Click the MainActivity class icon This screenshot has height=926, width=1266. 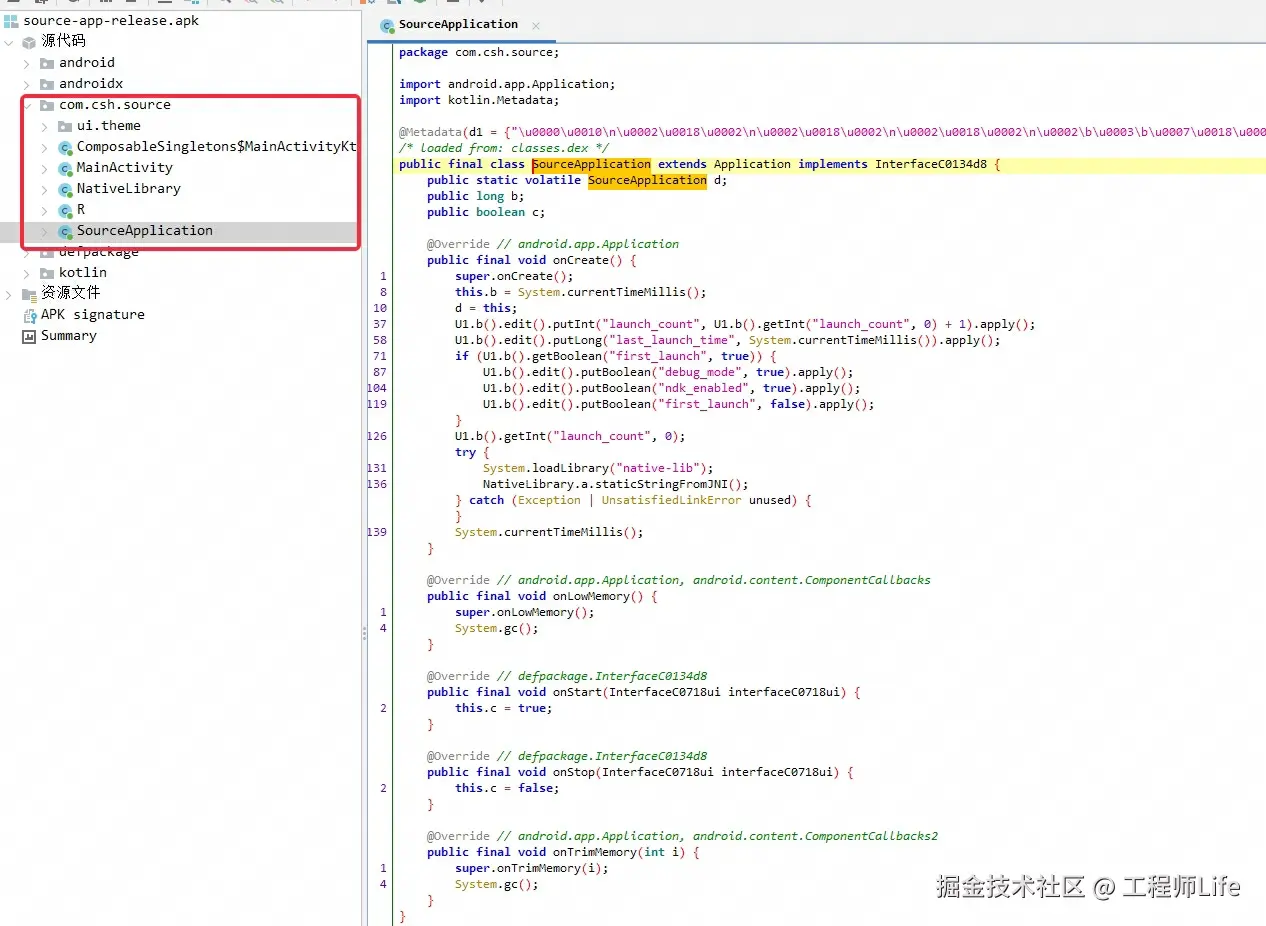point(65,168)
